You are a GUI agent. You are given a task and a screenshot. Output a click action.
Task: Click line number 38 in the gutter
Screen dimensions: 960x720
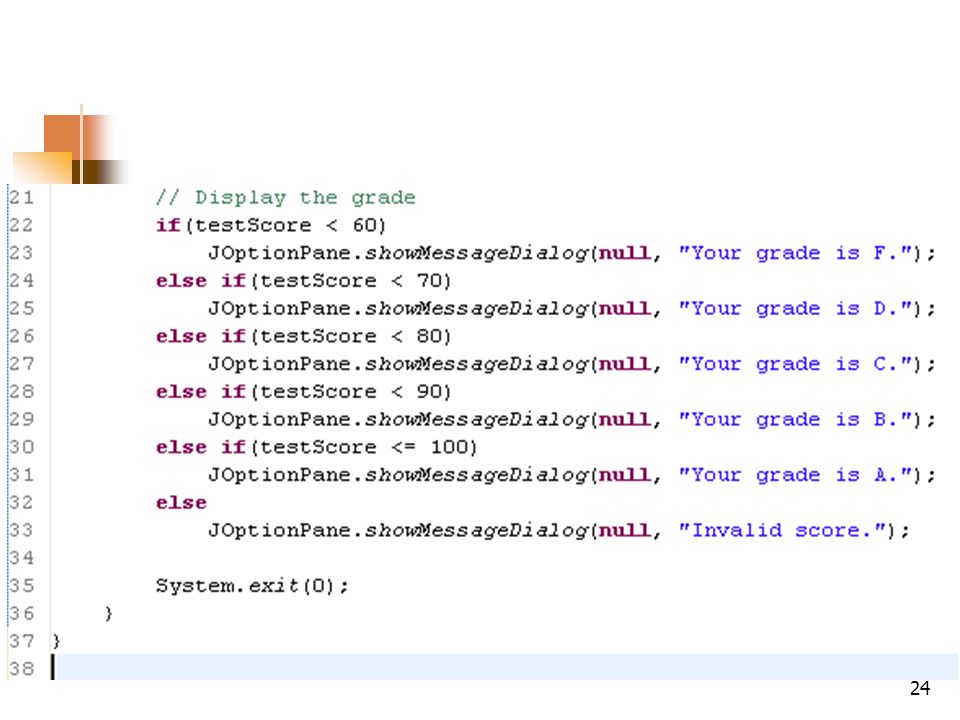point(21,669)
